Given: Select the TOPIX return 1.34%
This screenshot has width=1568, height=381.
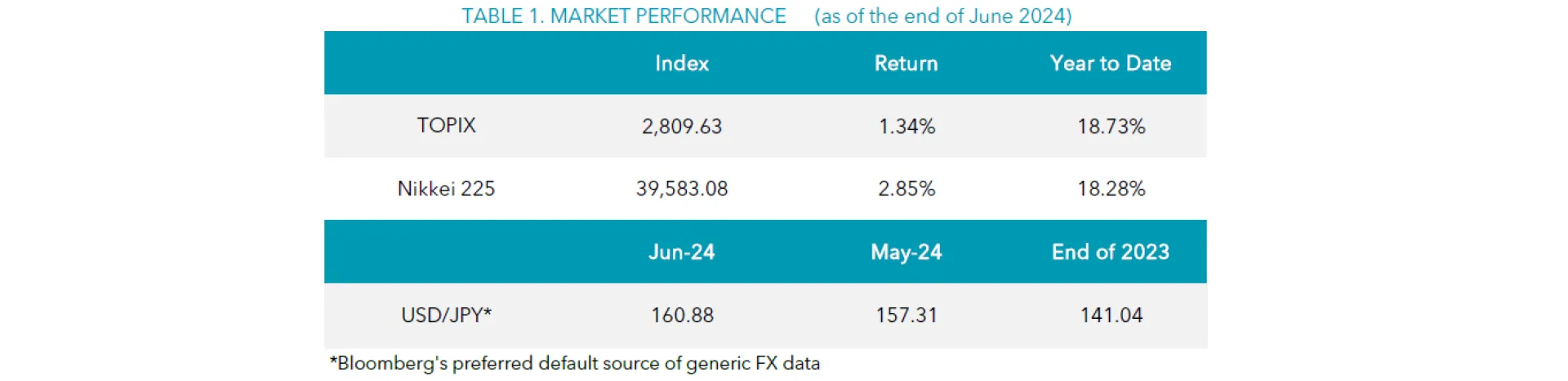Looking at the screenshot, I should [x=906, y=127].
